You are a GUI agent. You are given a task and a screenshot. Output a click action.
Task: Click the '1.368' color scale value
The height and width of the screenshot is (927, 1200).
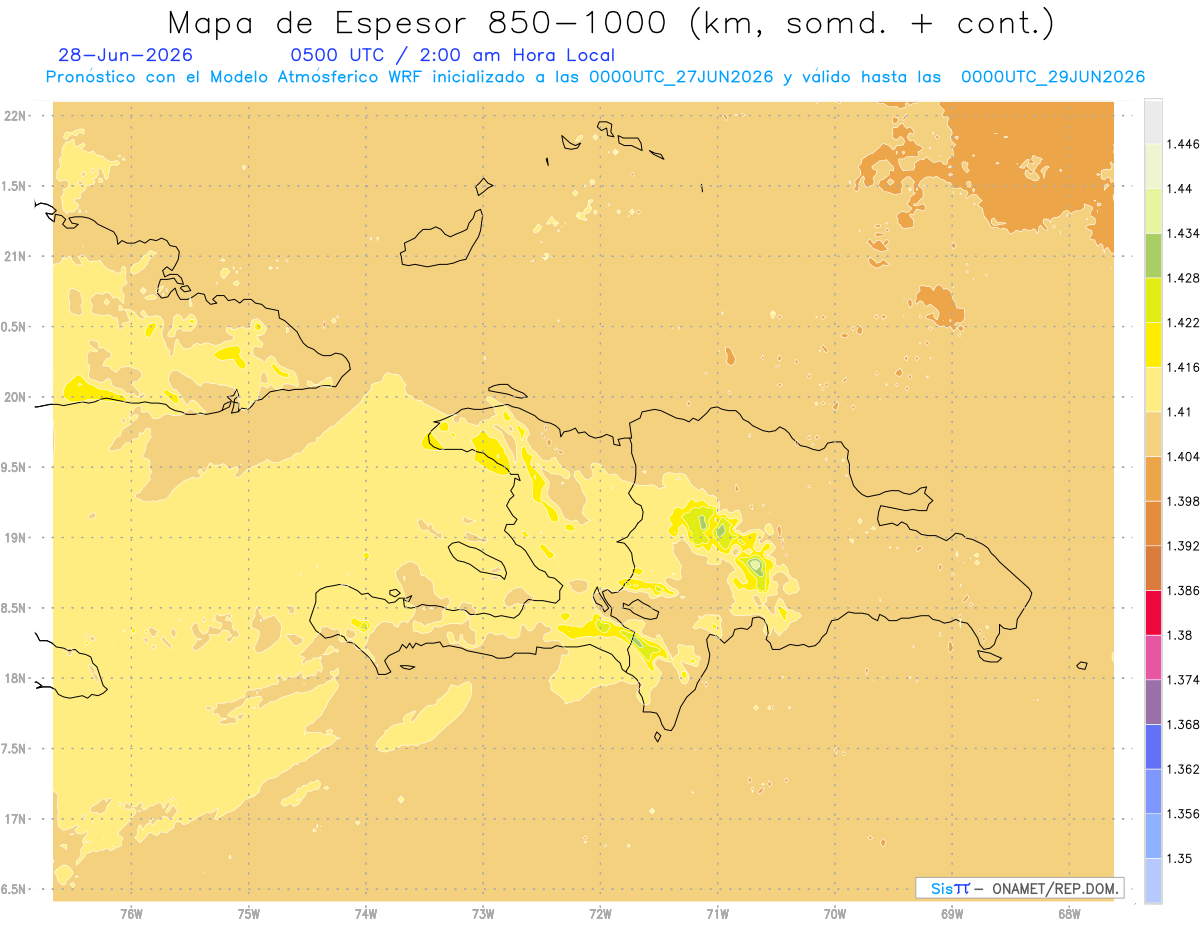pos(1183,725)
